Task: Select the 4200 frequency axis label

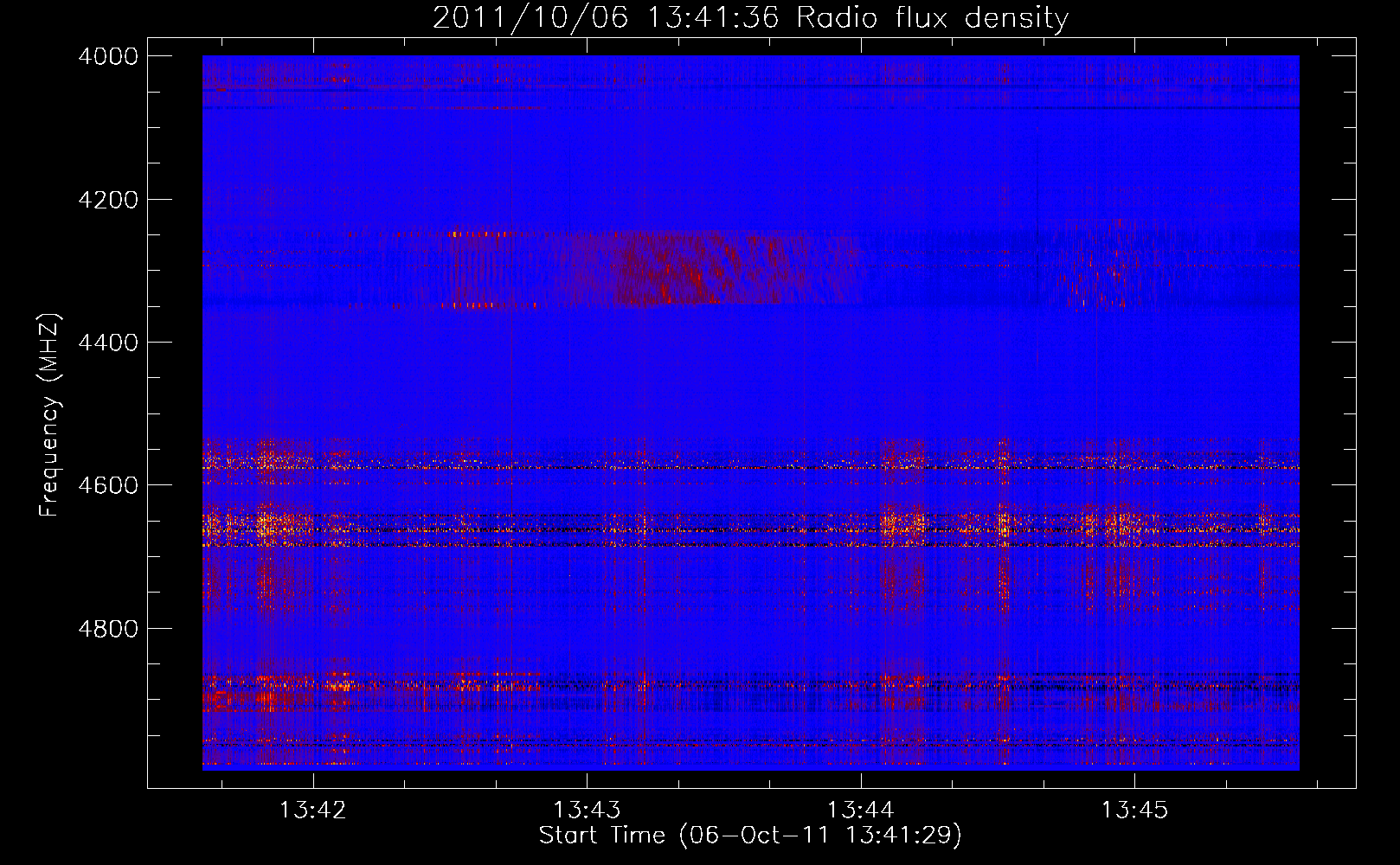Action: [108, 200]
